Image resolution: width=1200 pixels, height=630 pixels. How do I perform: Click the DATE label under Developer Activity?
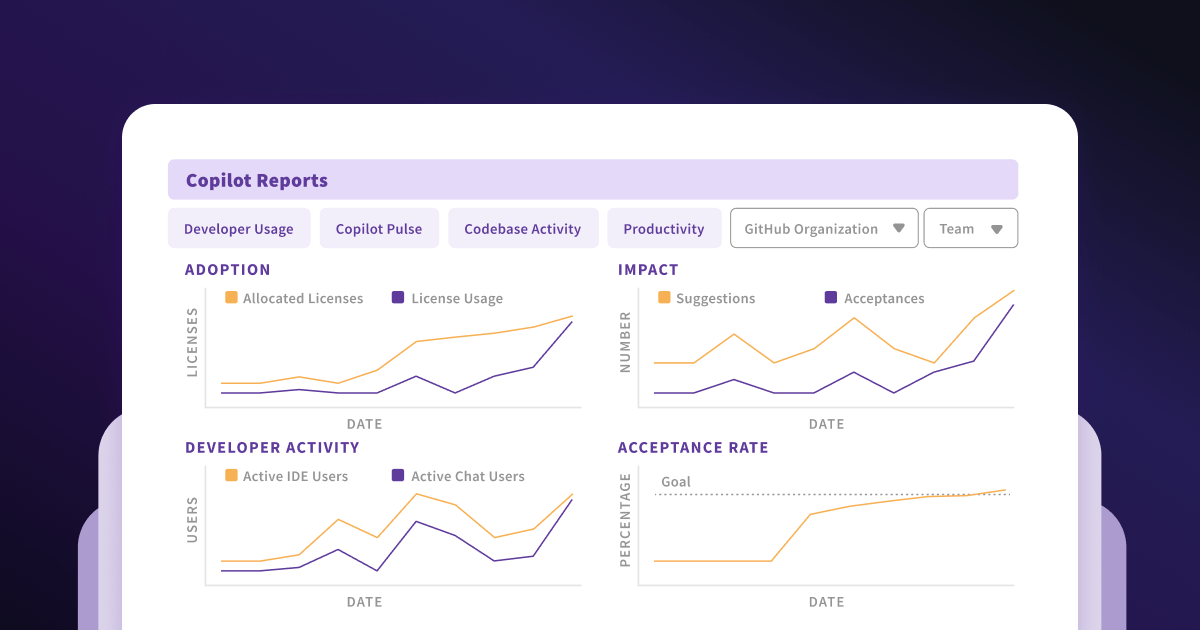(365, 602)
